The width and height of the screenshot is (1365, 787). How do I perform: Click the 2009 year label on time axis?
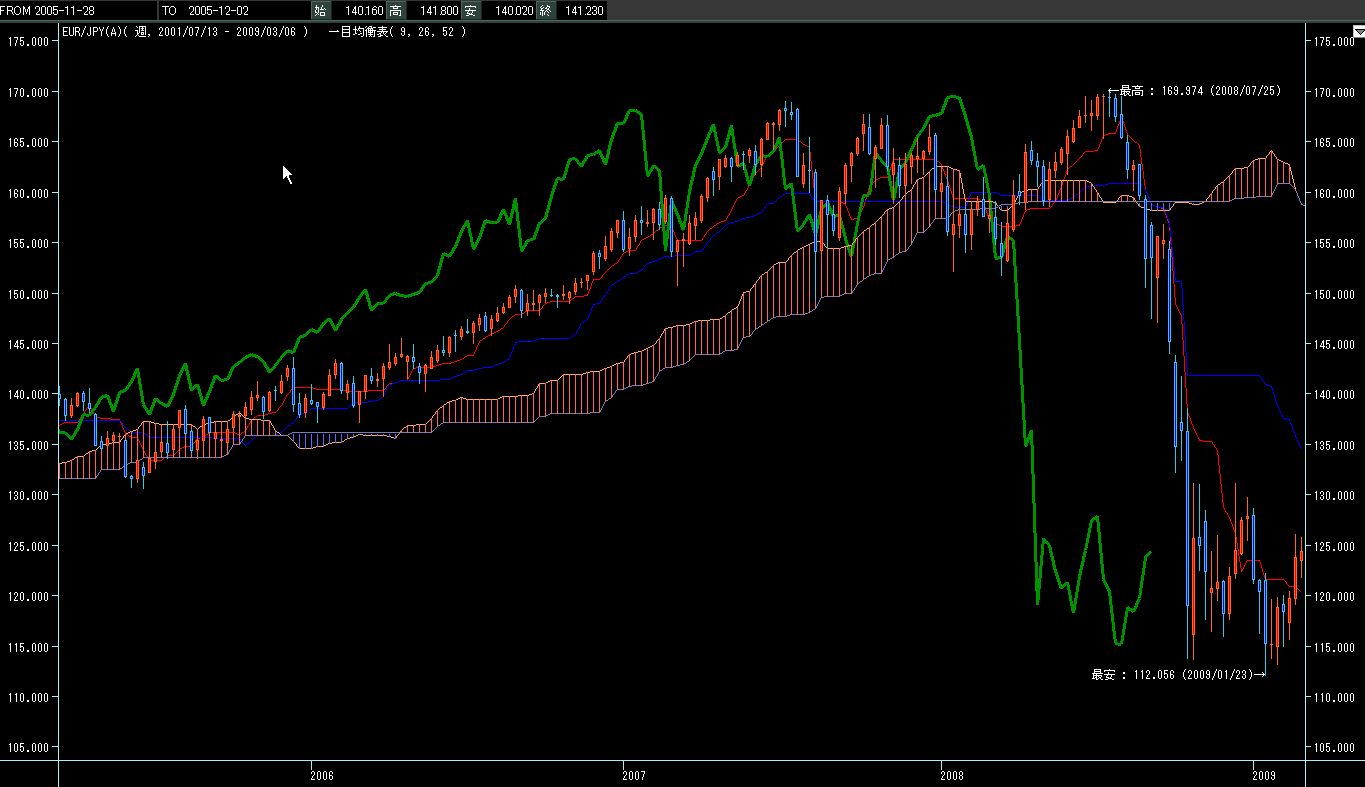(x=1264, y=774)
